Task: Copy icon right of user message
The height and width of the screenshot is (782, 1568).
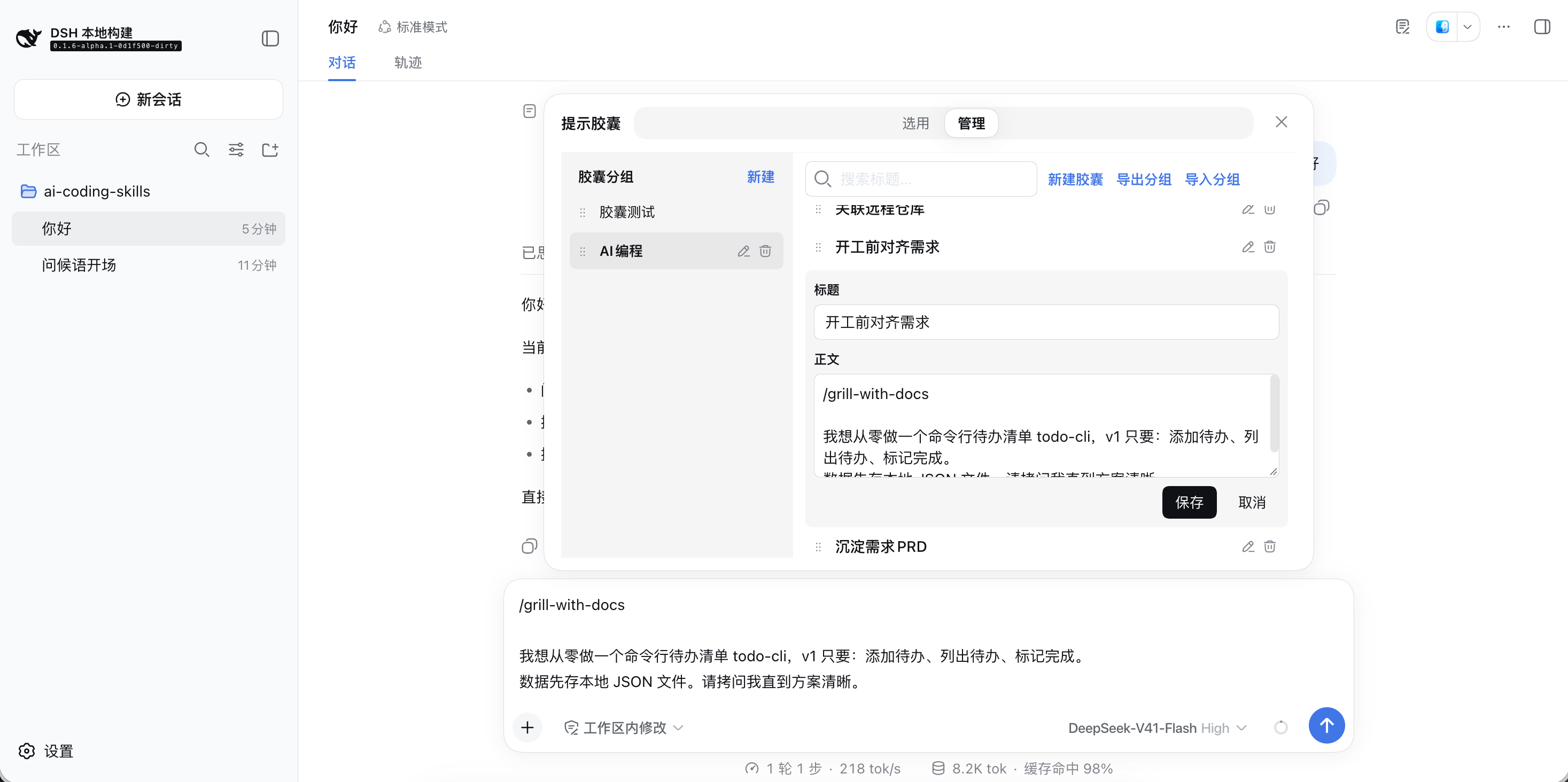Action: point(1321,208)
